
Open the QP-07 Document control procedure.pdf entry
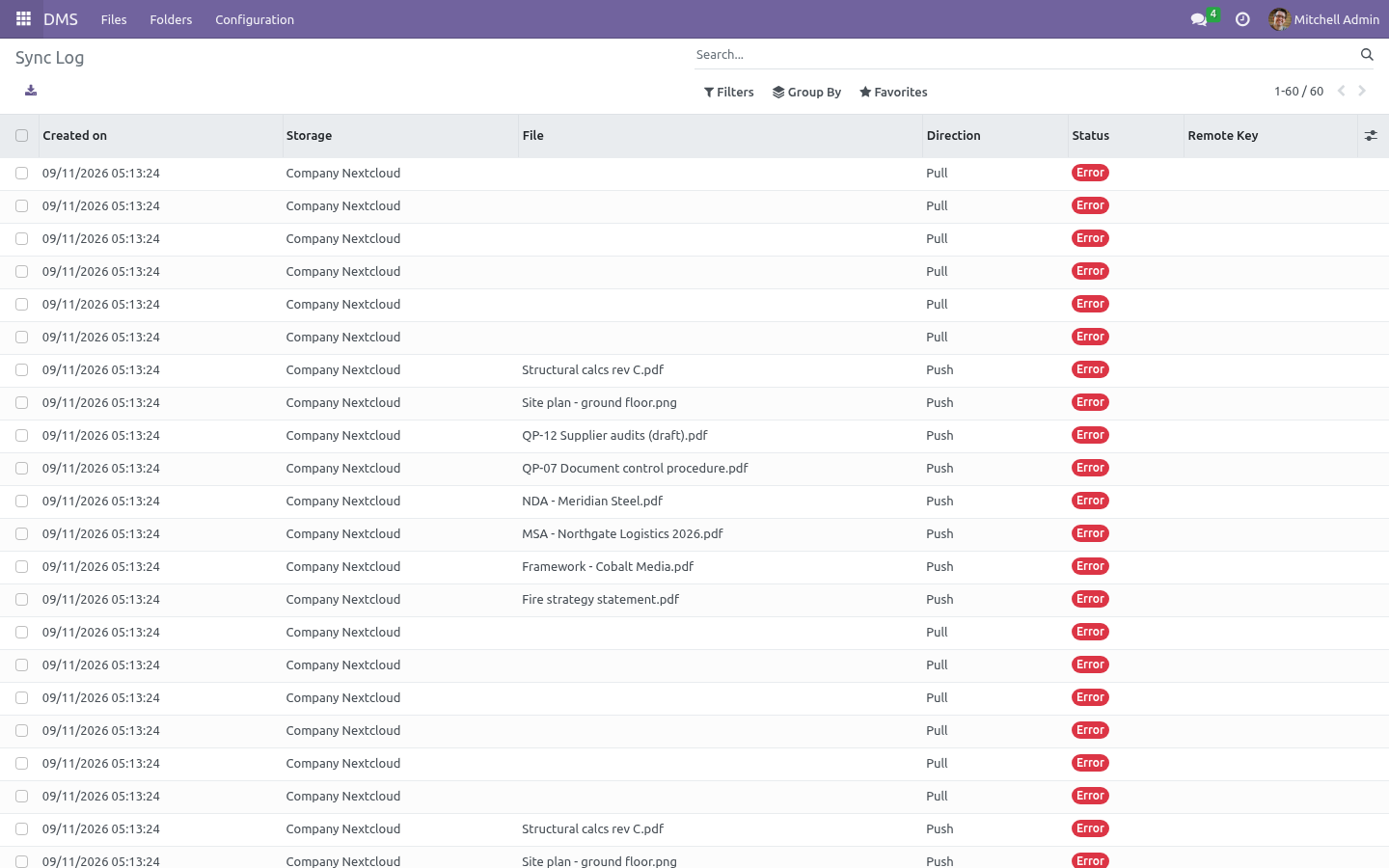635,469
